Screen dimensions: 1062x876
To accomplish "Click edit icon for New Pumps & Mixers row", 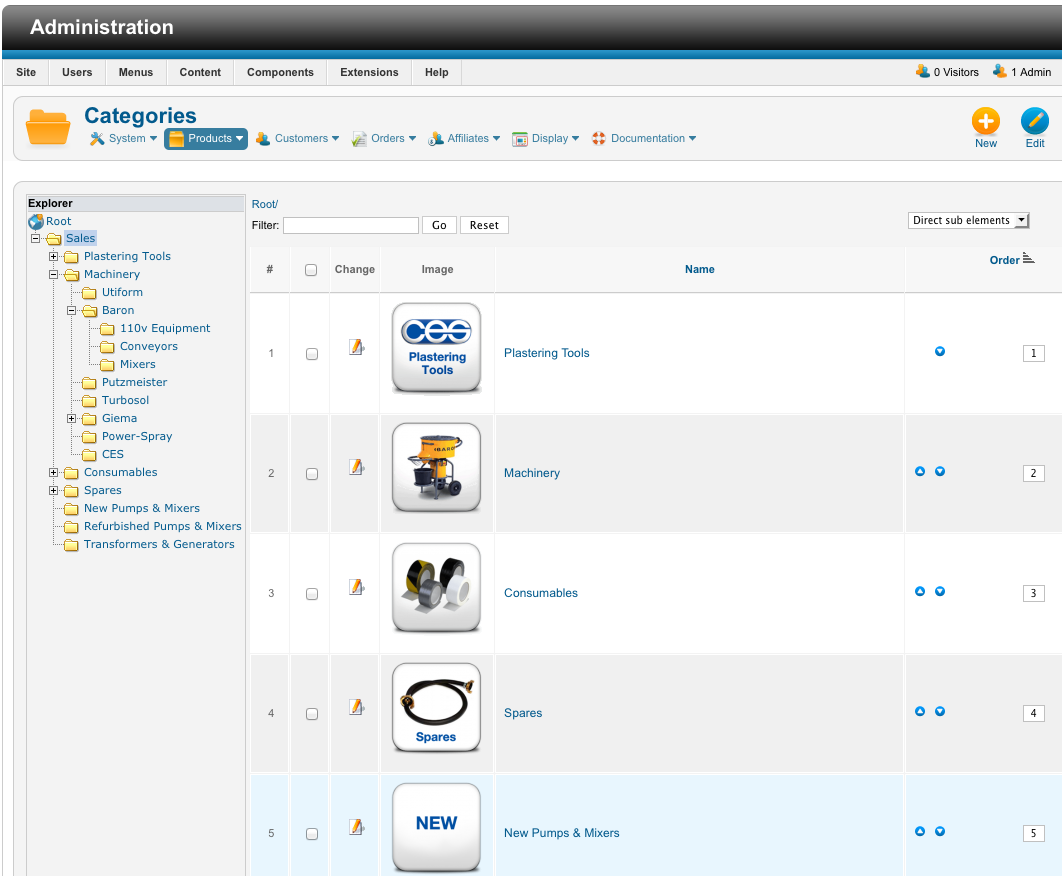I will pyautogui.click(x=356, y=827).
